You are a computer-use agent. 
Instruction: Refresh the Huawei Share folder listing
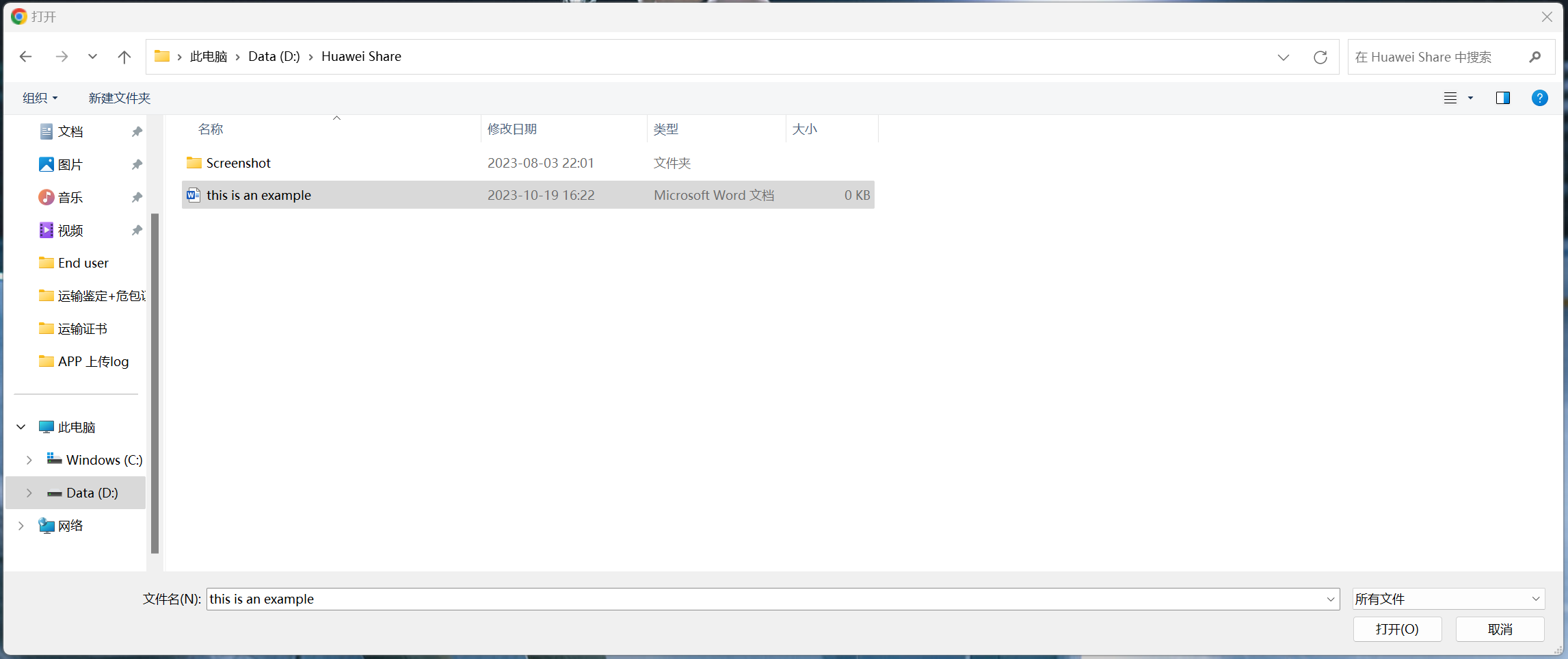[x=1320, y=57]
